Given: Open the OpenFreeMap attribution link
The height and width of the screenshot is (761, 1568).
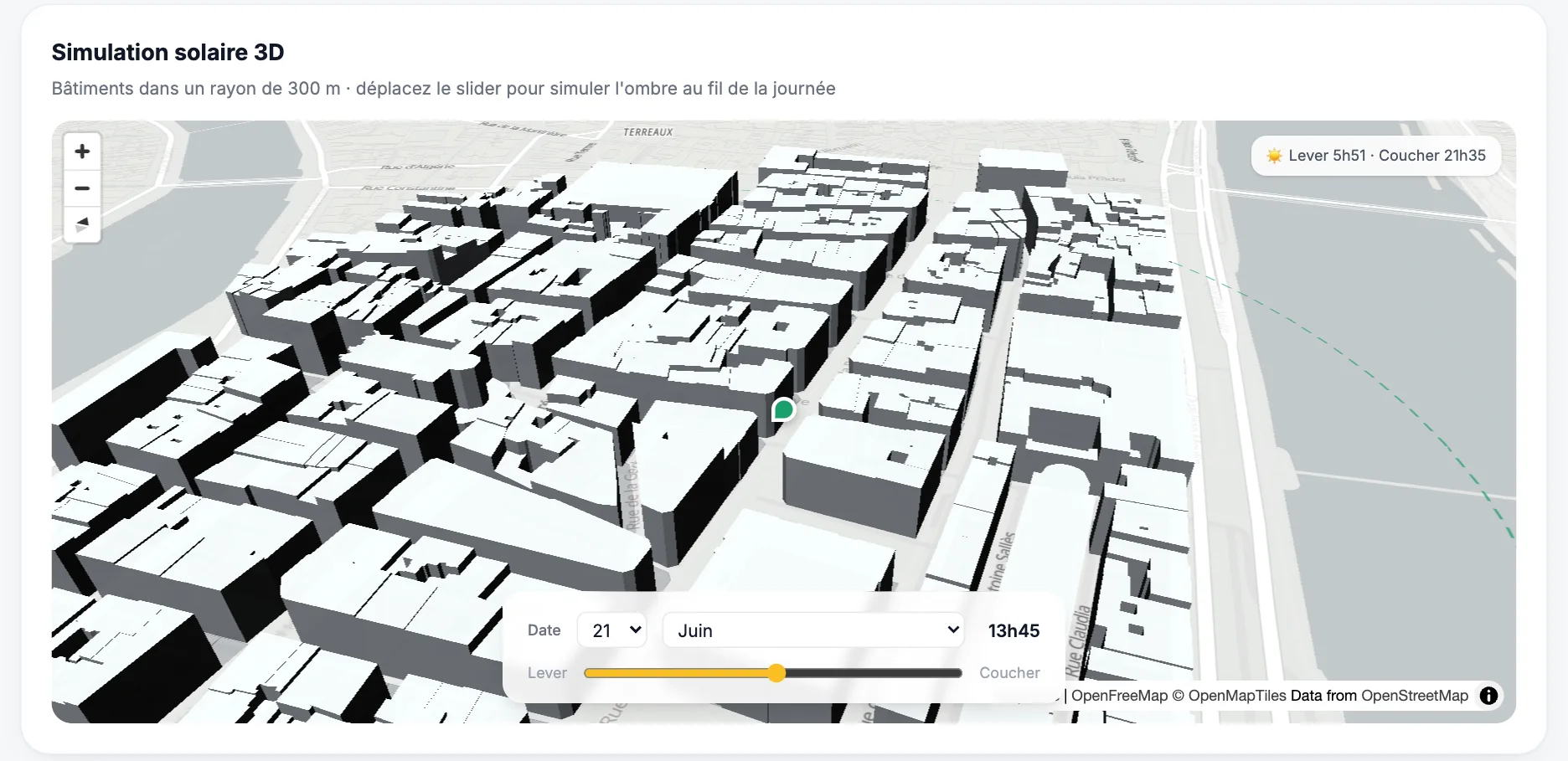Looking at the screenshot, I should (x=1119, y=696).
